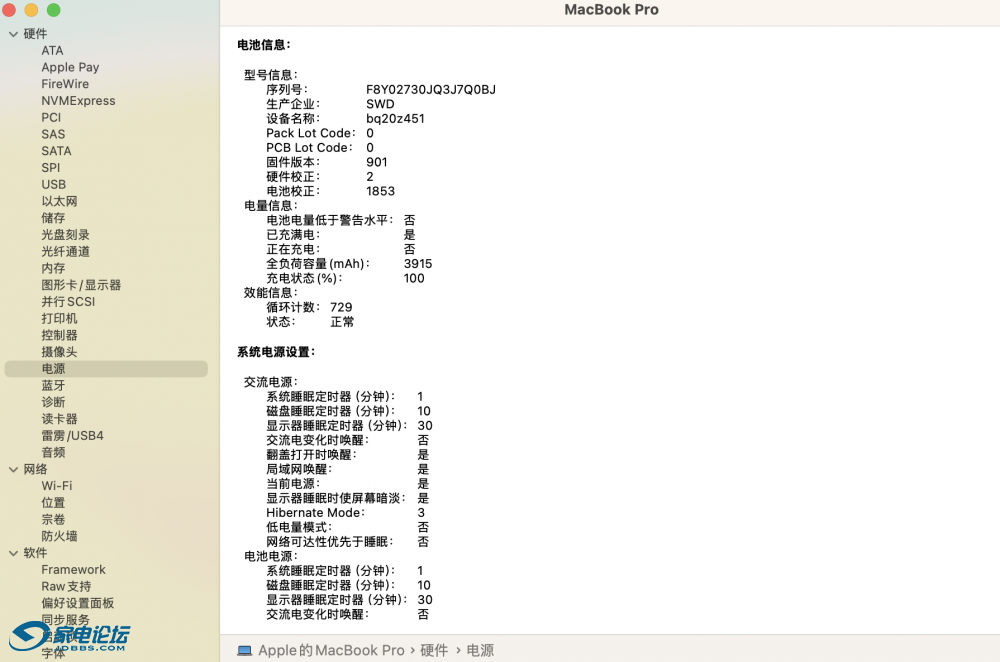Select SAS sidebar item

tap(53, 134)
